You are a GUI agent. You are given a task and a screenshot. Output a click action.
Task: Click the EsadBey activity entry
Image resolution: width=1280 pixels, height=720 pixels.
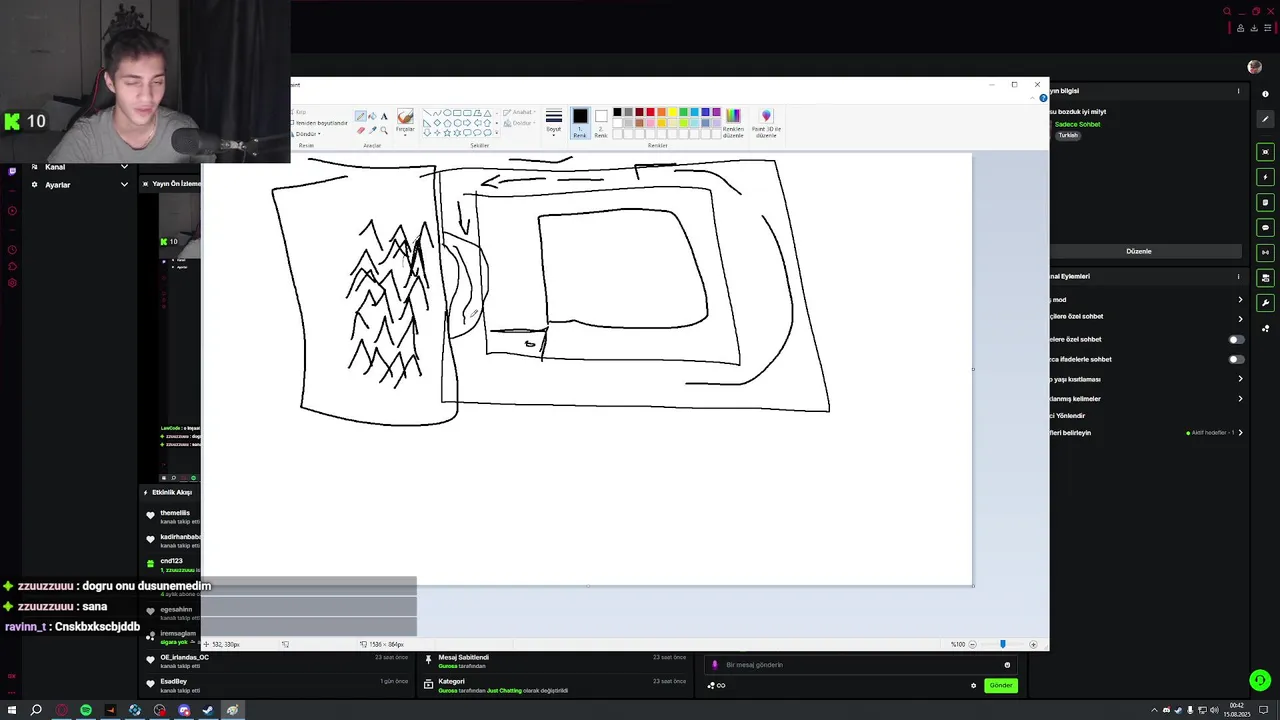[278, 685]
